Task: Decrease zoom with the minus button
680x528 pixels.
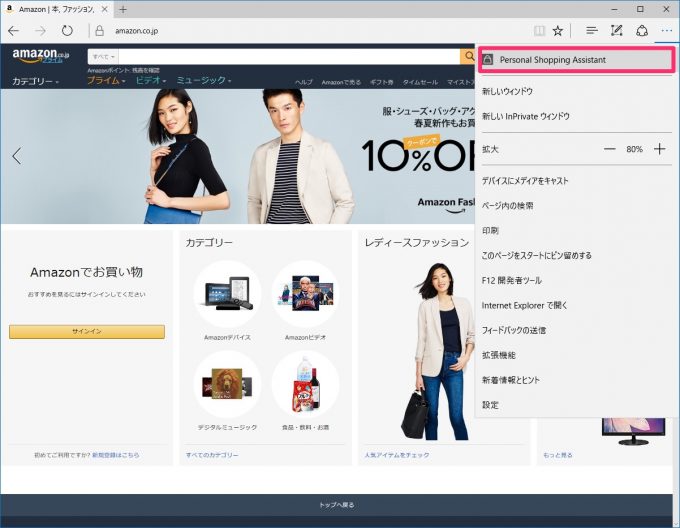Action: pyautogui.click(x=610, y=149)
